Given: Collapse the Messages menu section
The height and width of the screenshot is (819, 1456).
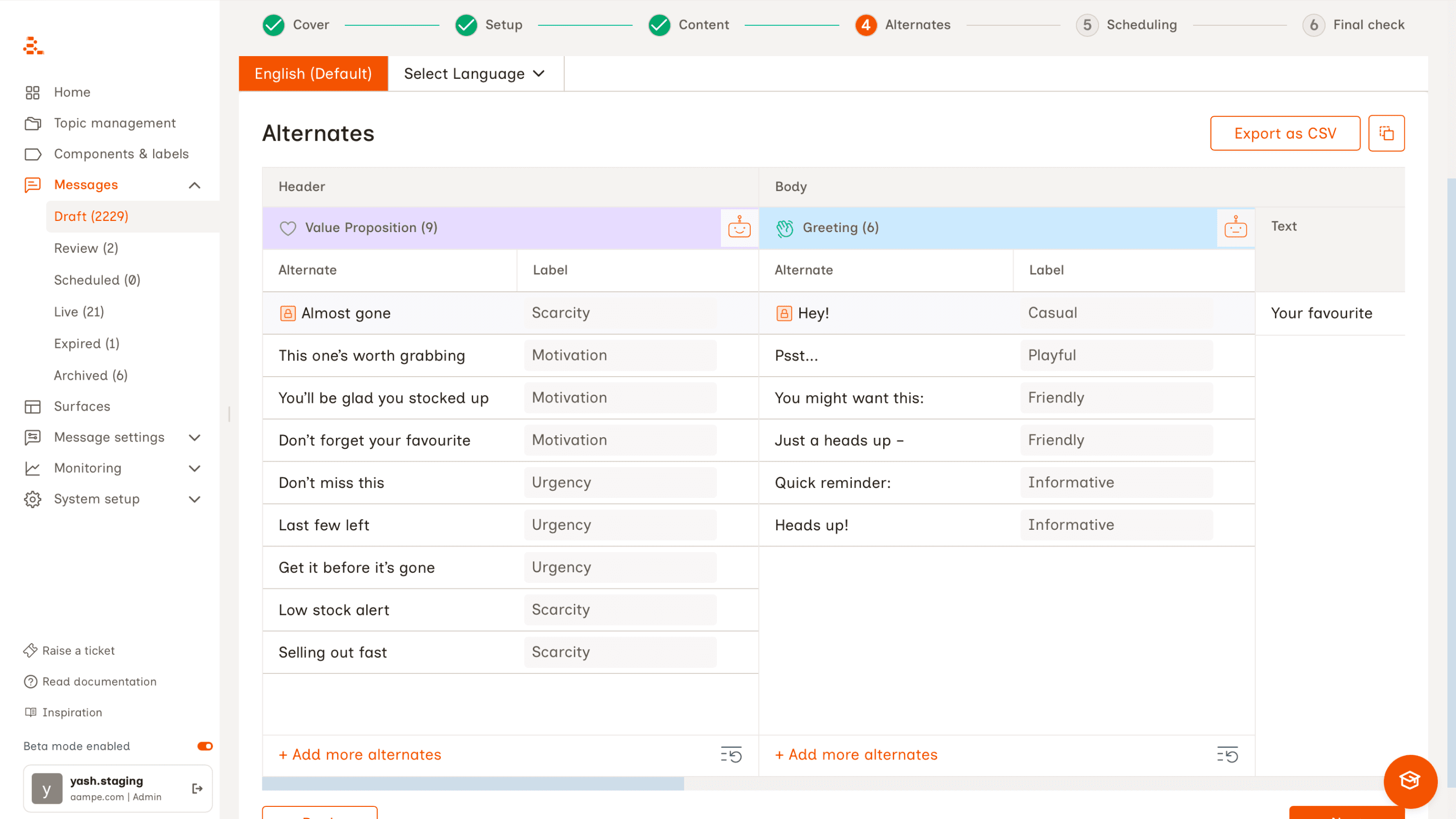Looking at the screenshot, I should pyautogui.click(x=194, y=185).
